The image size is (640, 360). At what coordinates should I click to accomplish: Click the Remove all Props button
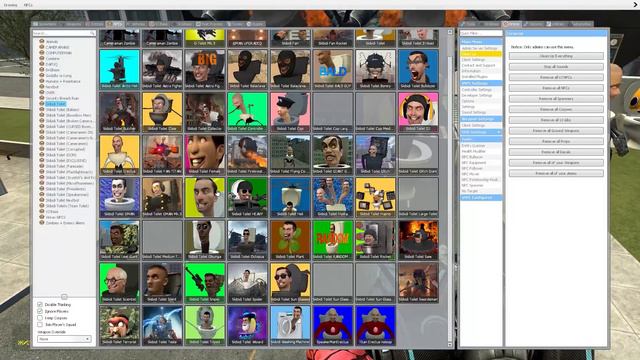pos(556,141)
